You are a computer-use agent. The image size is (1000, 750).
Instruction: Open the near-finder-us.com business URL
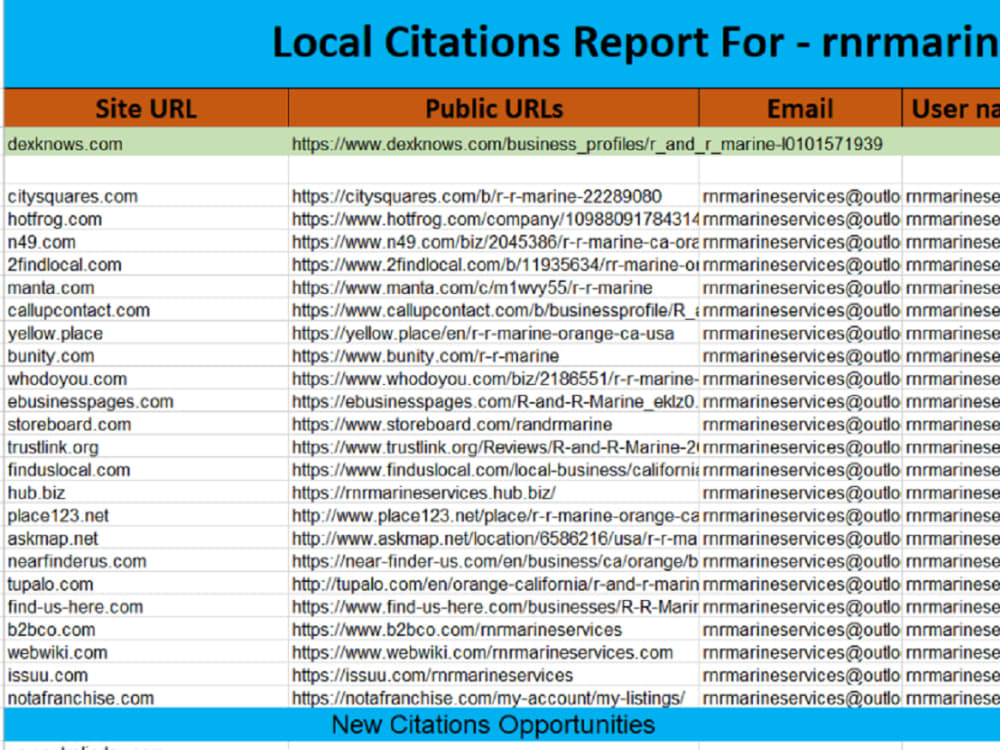click(494, 561)
